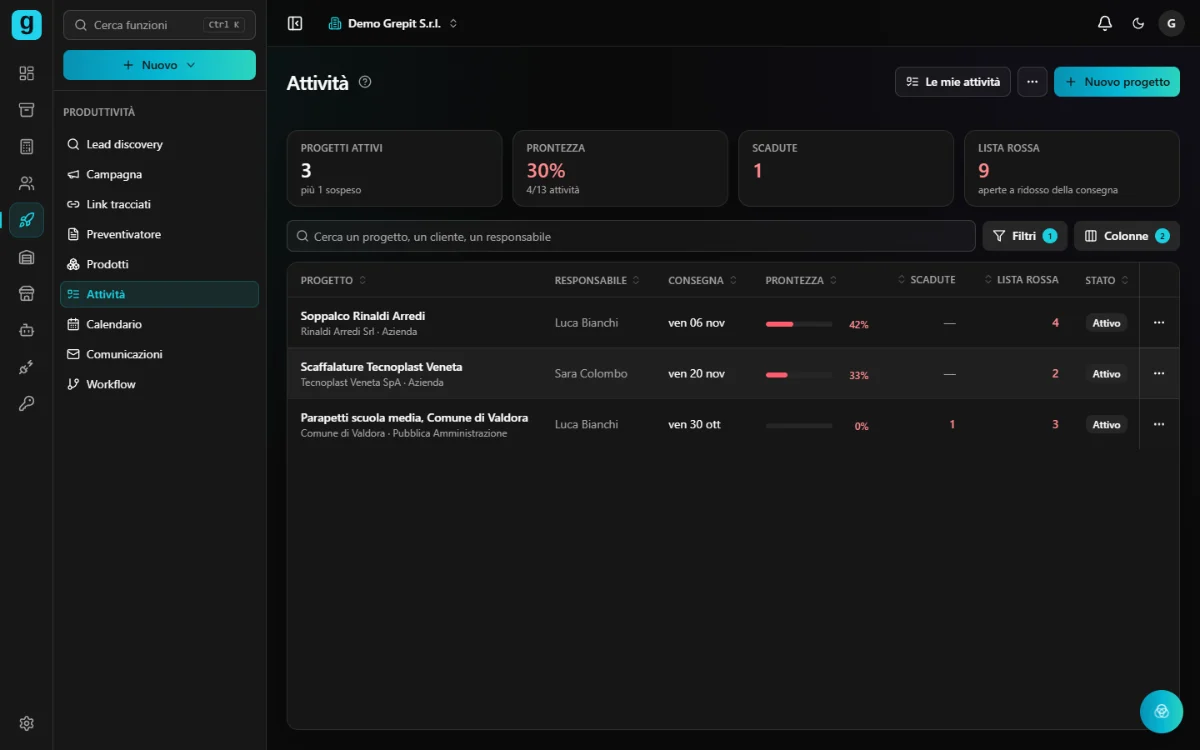Click the Le mie attività button

953,82
